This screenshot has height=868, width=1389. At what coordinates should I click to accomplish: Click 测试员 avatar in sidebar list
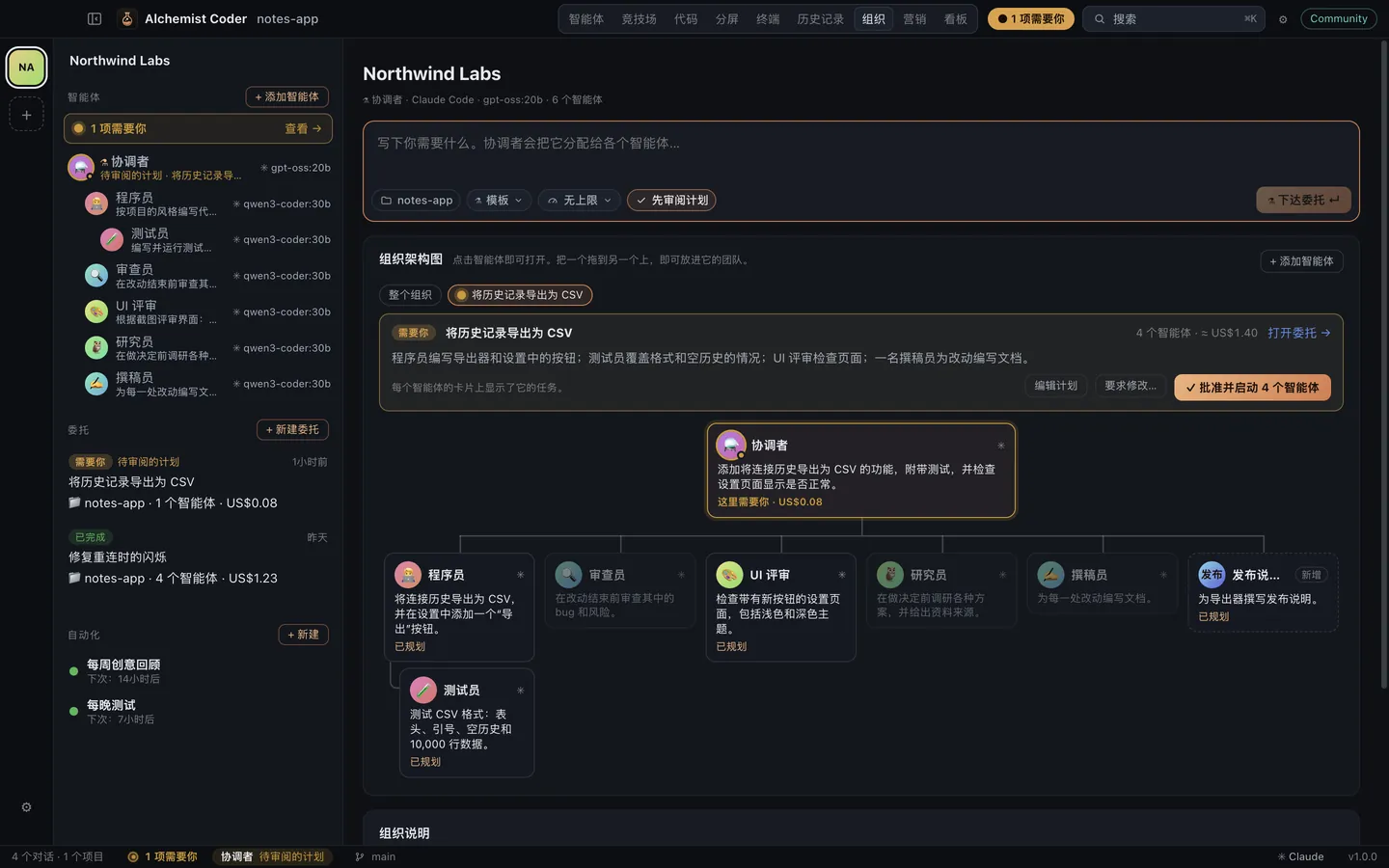click(111, 239)
